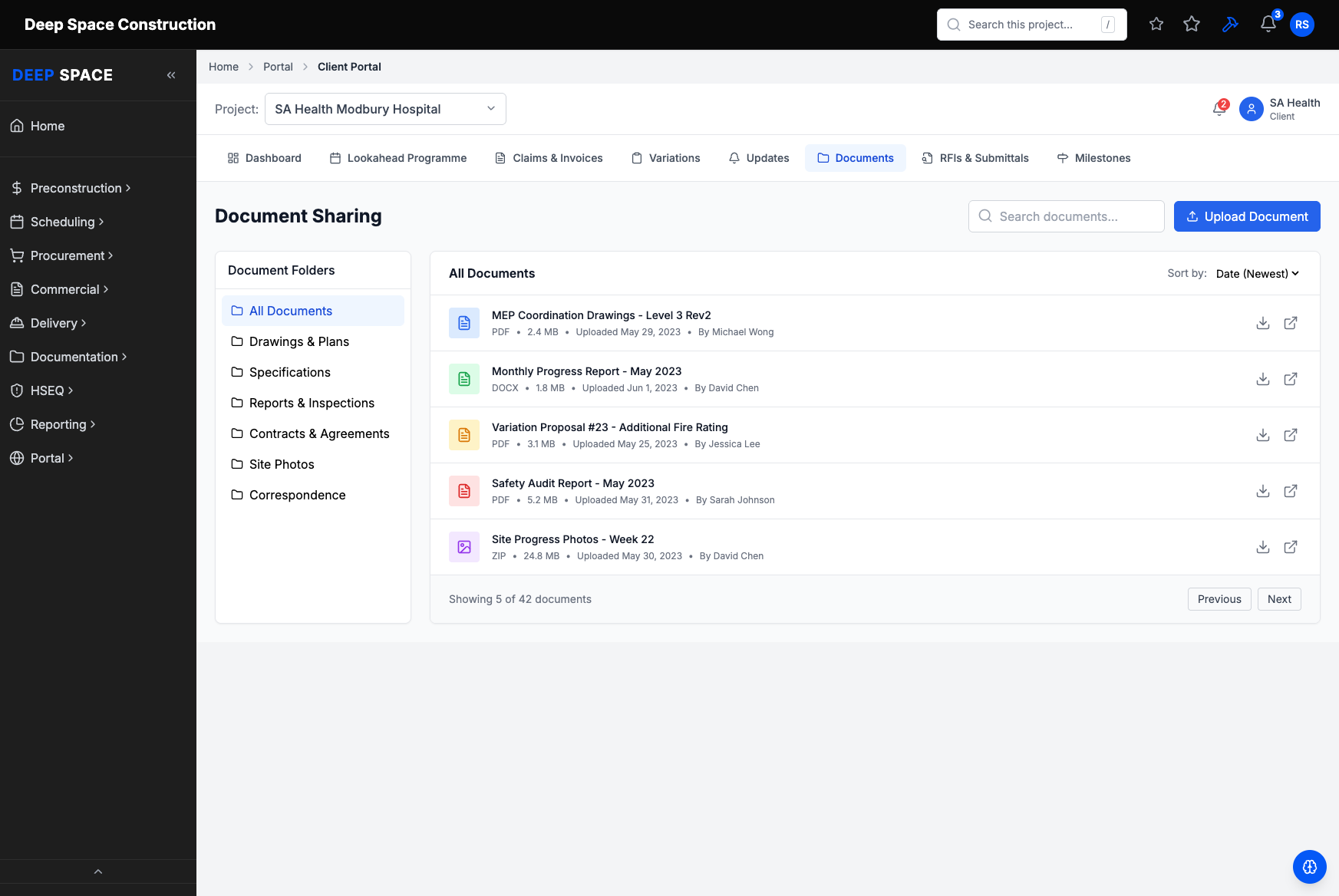Viewport: 1339px width, 896px height.
Task: Open the Correspondence folder
Action: (x=313, y=495)
